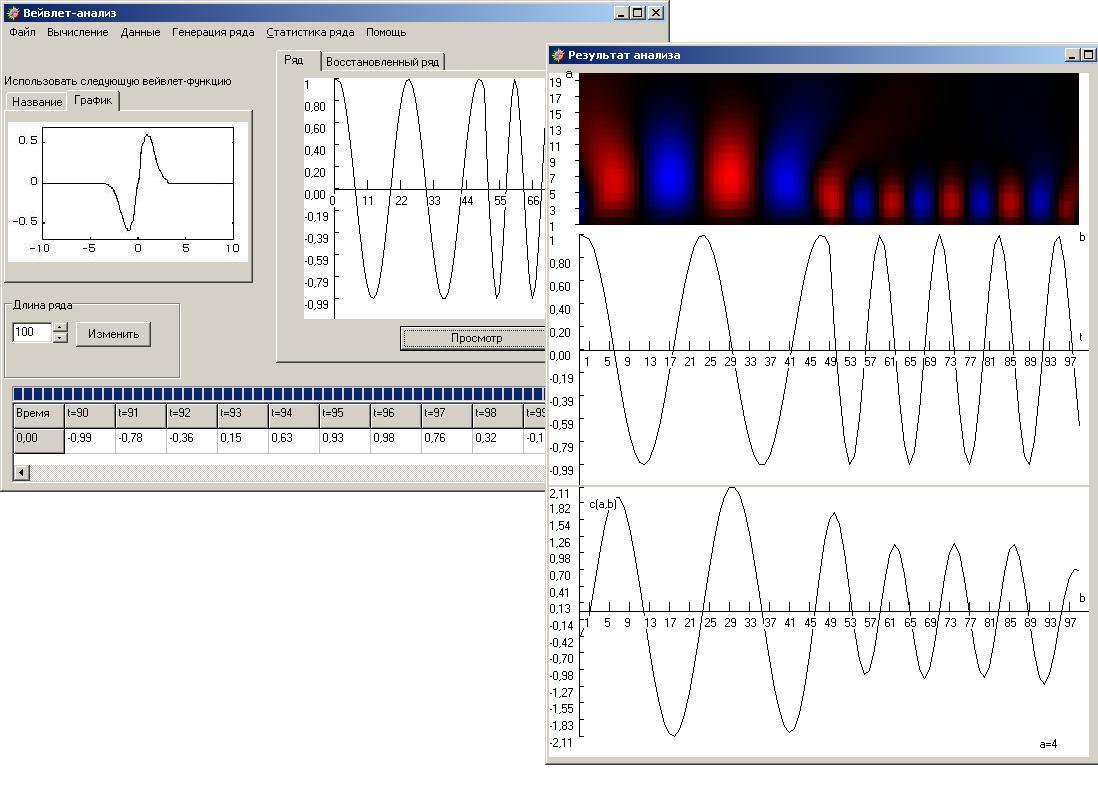The image size is (1098, 789).
Task: Select the cell with value -0,99
Action: [x=90, y=440]
